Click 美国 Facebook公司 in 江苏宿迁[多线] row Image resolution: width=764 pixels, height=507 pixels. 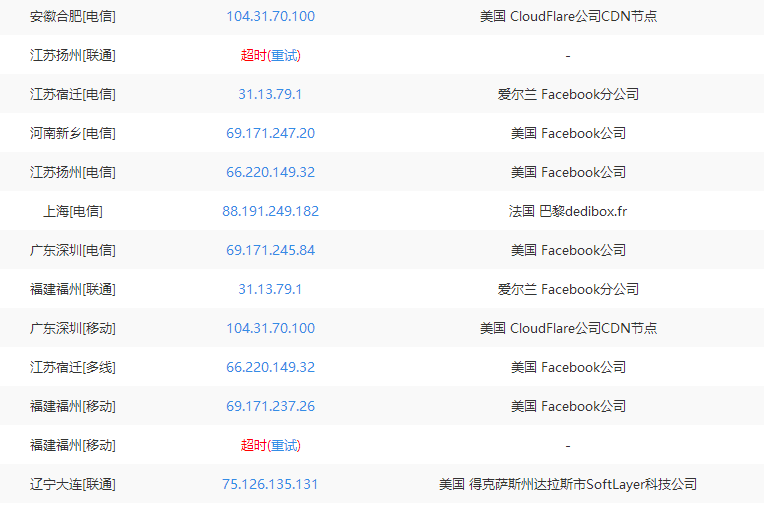(568, 367)
